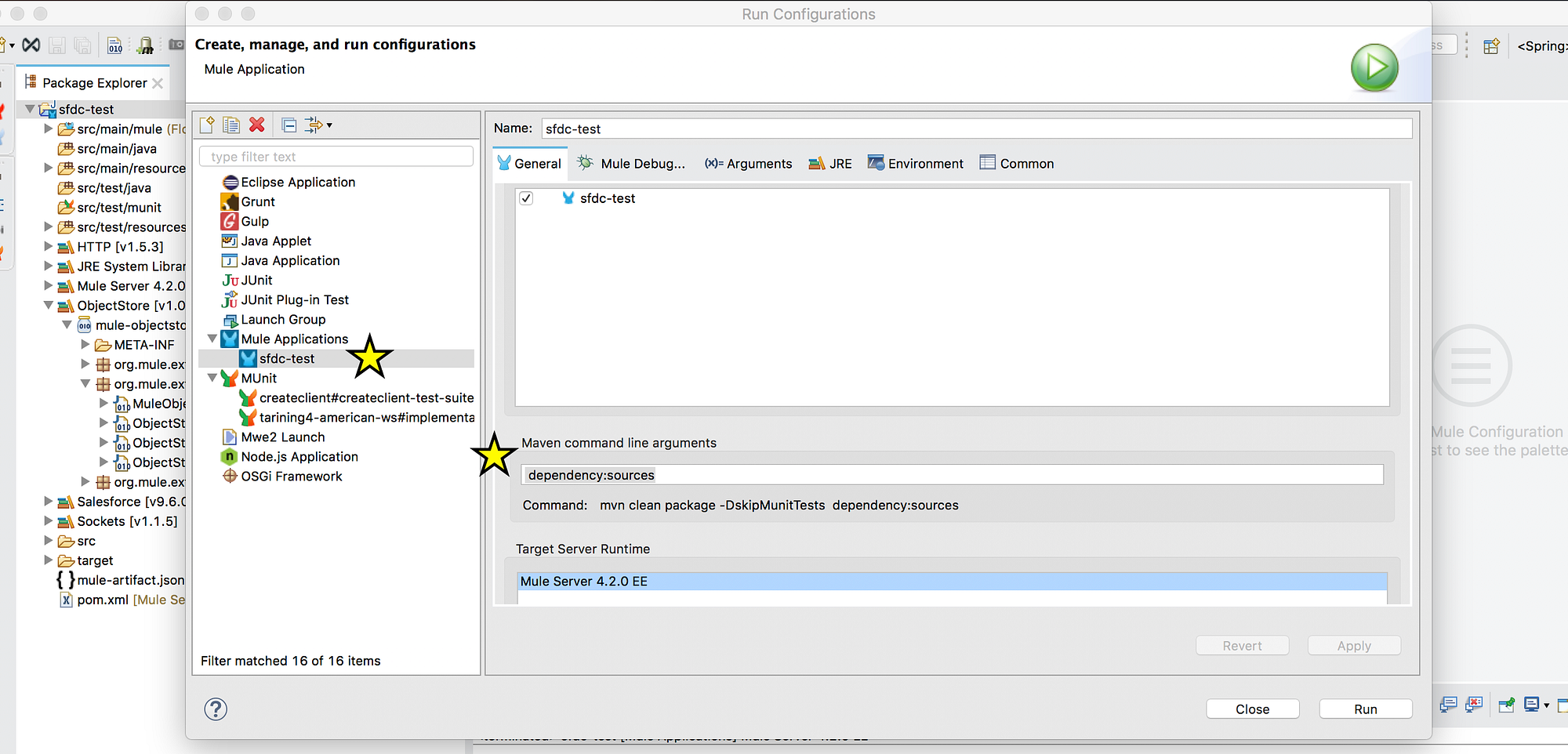
Task: Pin the console with the green pin icon
Action: 1505,705
